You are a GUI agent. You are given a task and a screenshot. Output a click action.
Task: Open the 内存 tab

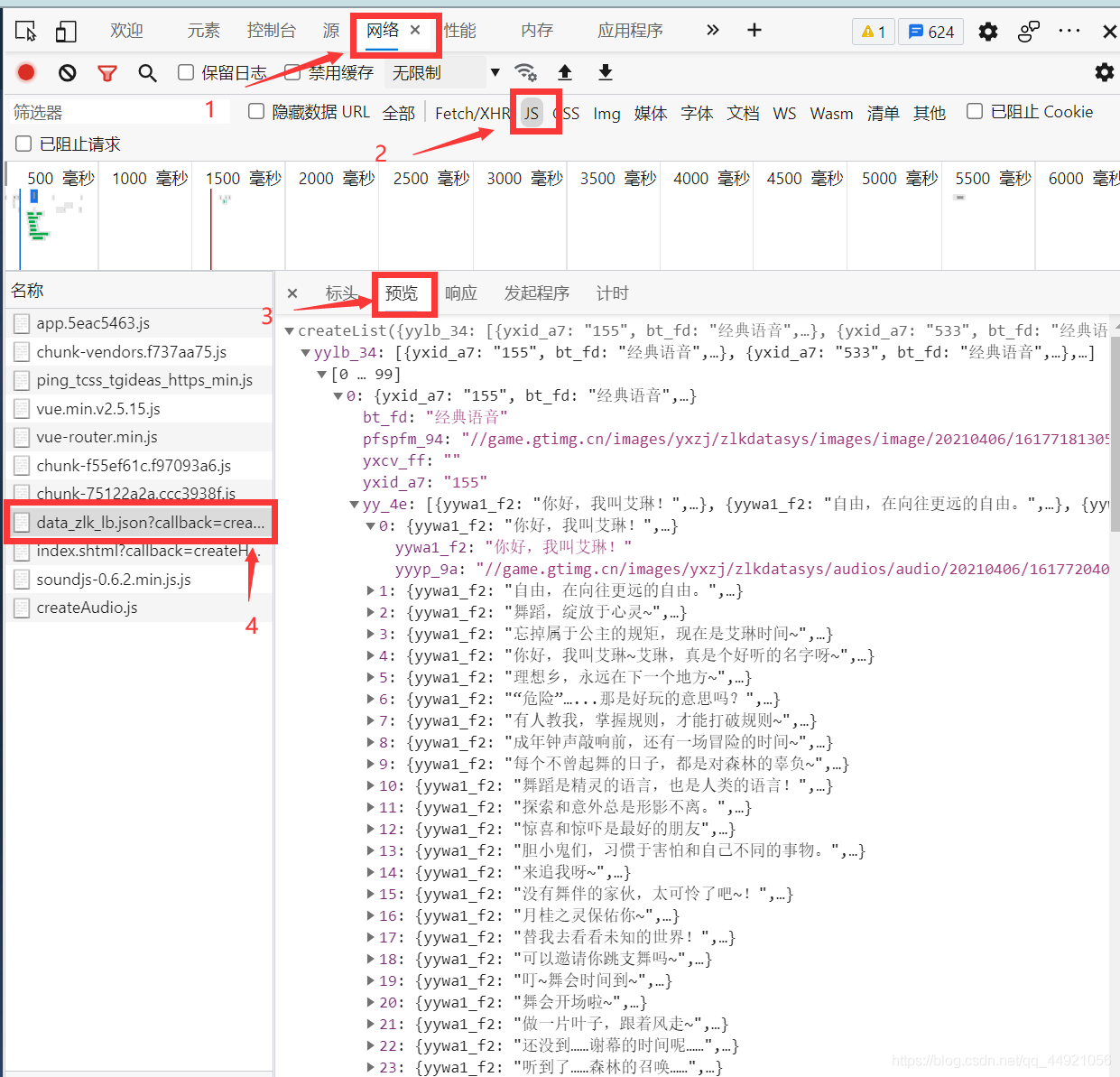click(537, 31)
